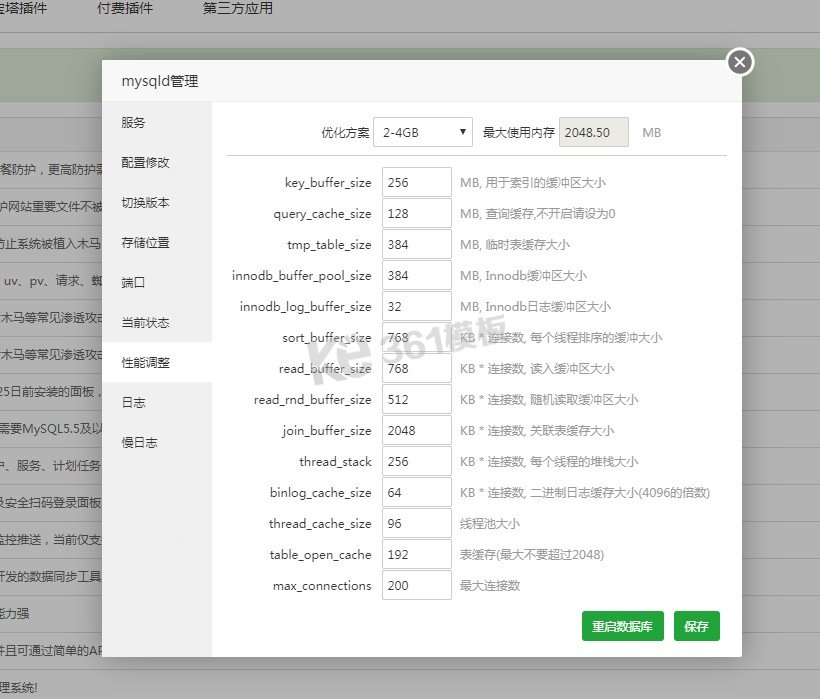Open the 慢日志 tab
The image size is (820, 699).
[157, 442]
